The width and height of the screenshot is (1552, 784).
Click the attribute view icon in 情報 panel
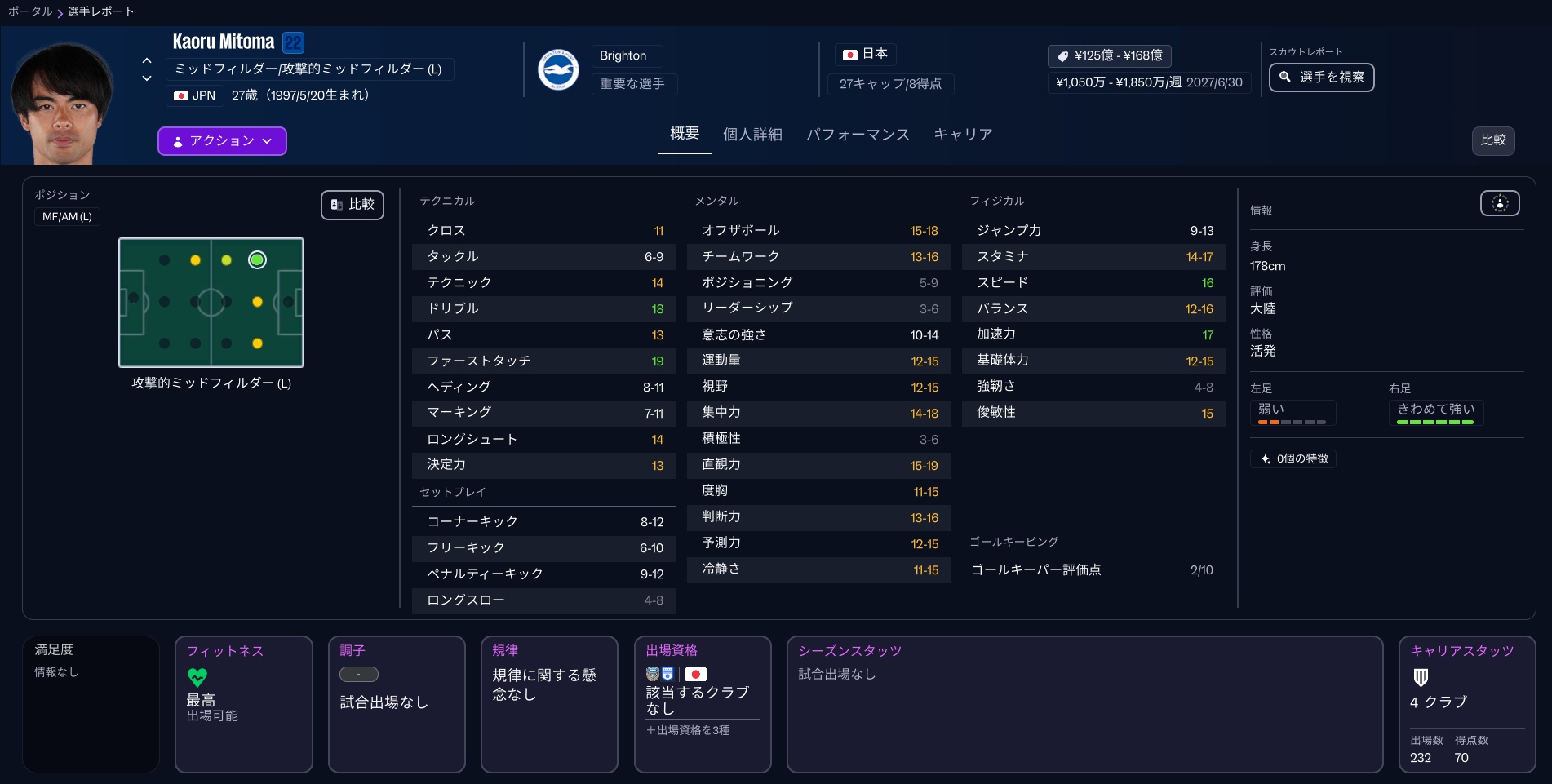pyautogui.click(x=1499, y=203)
